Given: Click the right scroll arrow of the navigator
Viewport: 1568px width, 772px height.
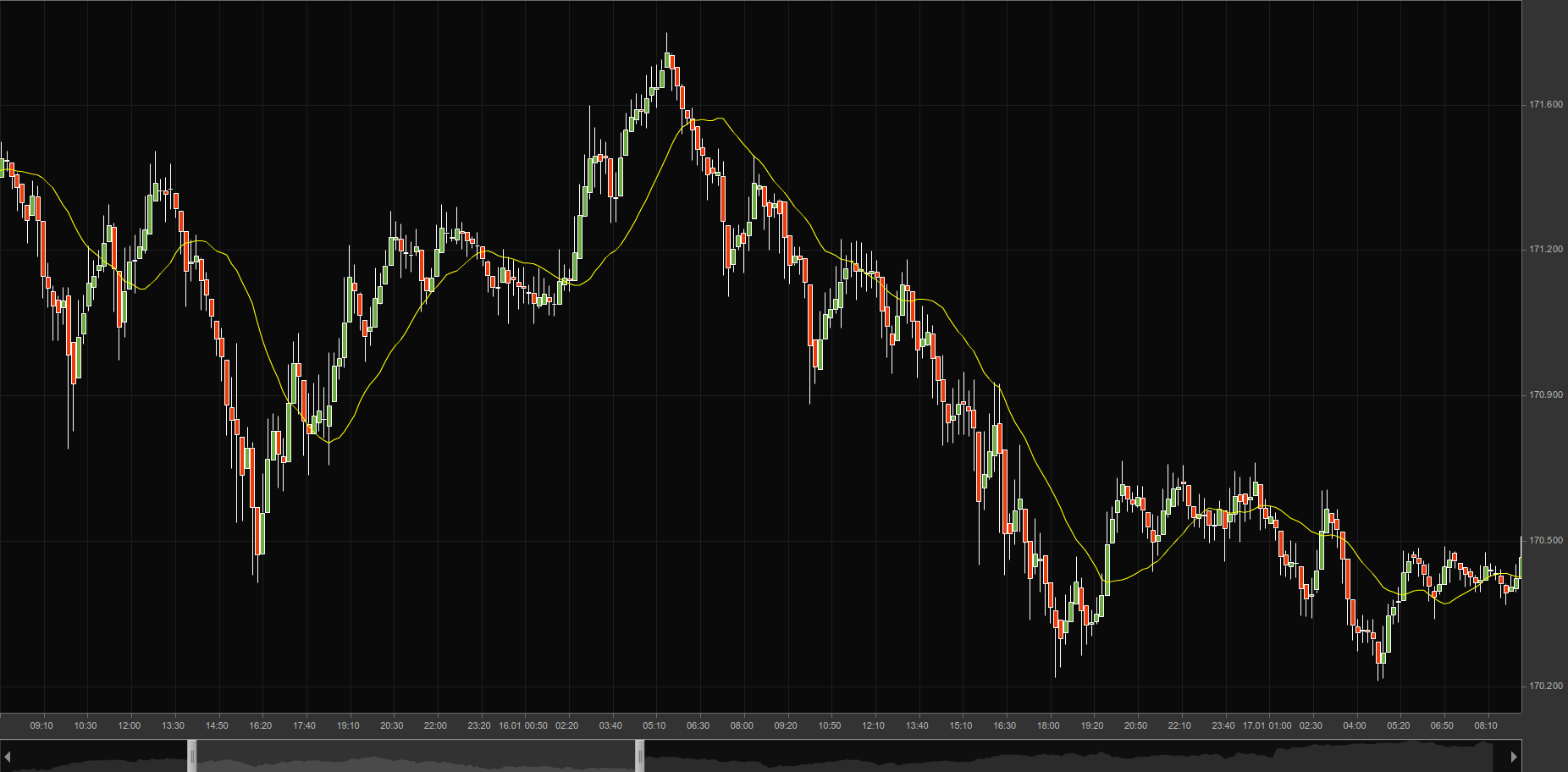Looking at the screenshot, I should tap(1514, 756).
